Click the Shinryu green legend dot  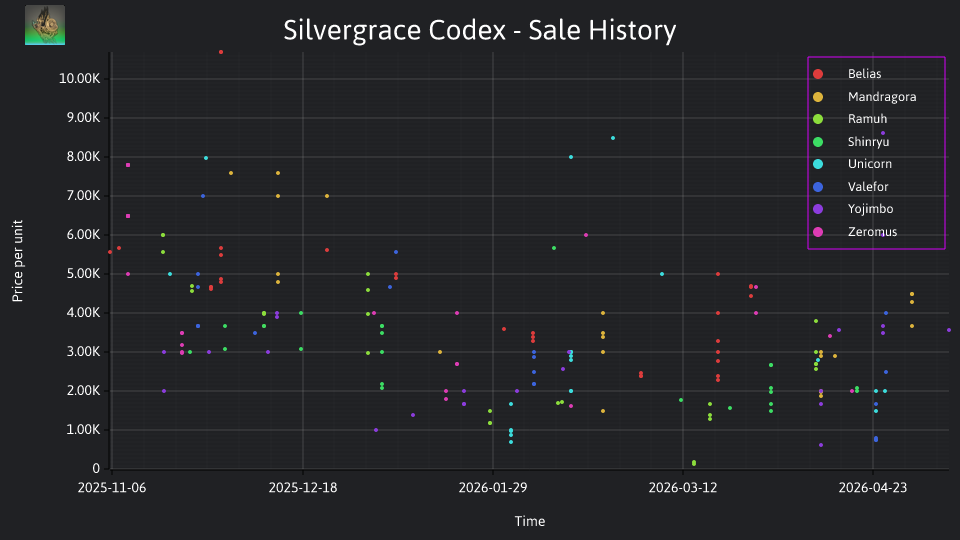tap(818, 142)
